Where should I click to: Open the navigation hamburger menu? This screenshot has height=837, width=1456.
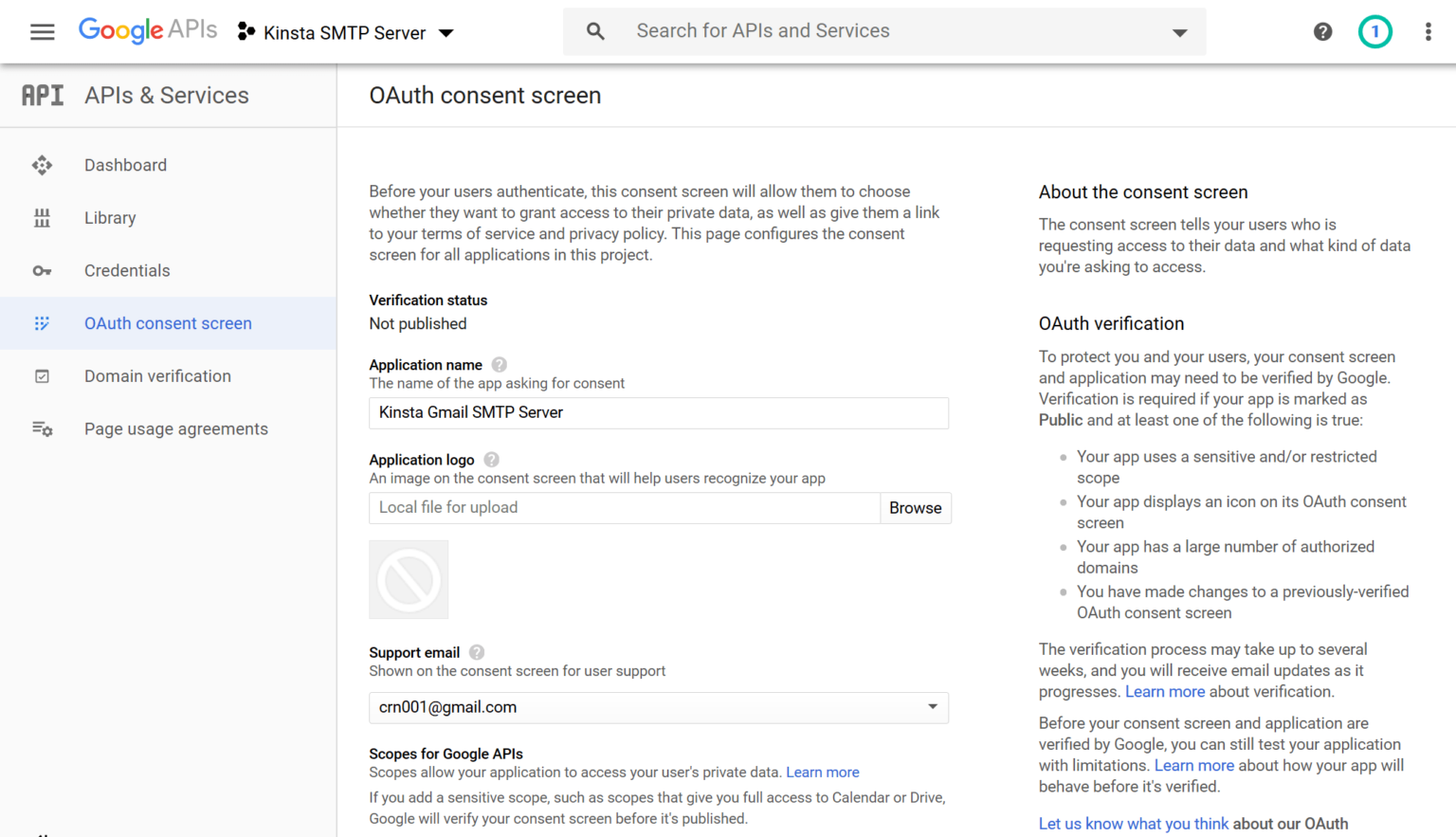(x=42, y=31)
